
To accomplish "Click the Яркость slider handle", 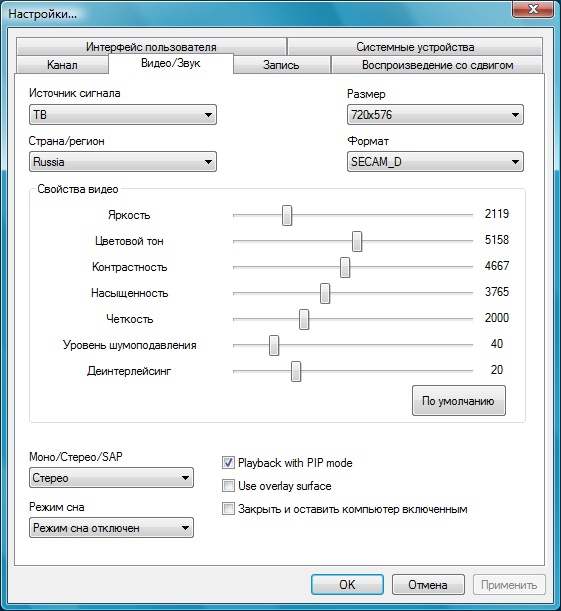I will 287,215.
